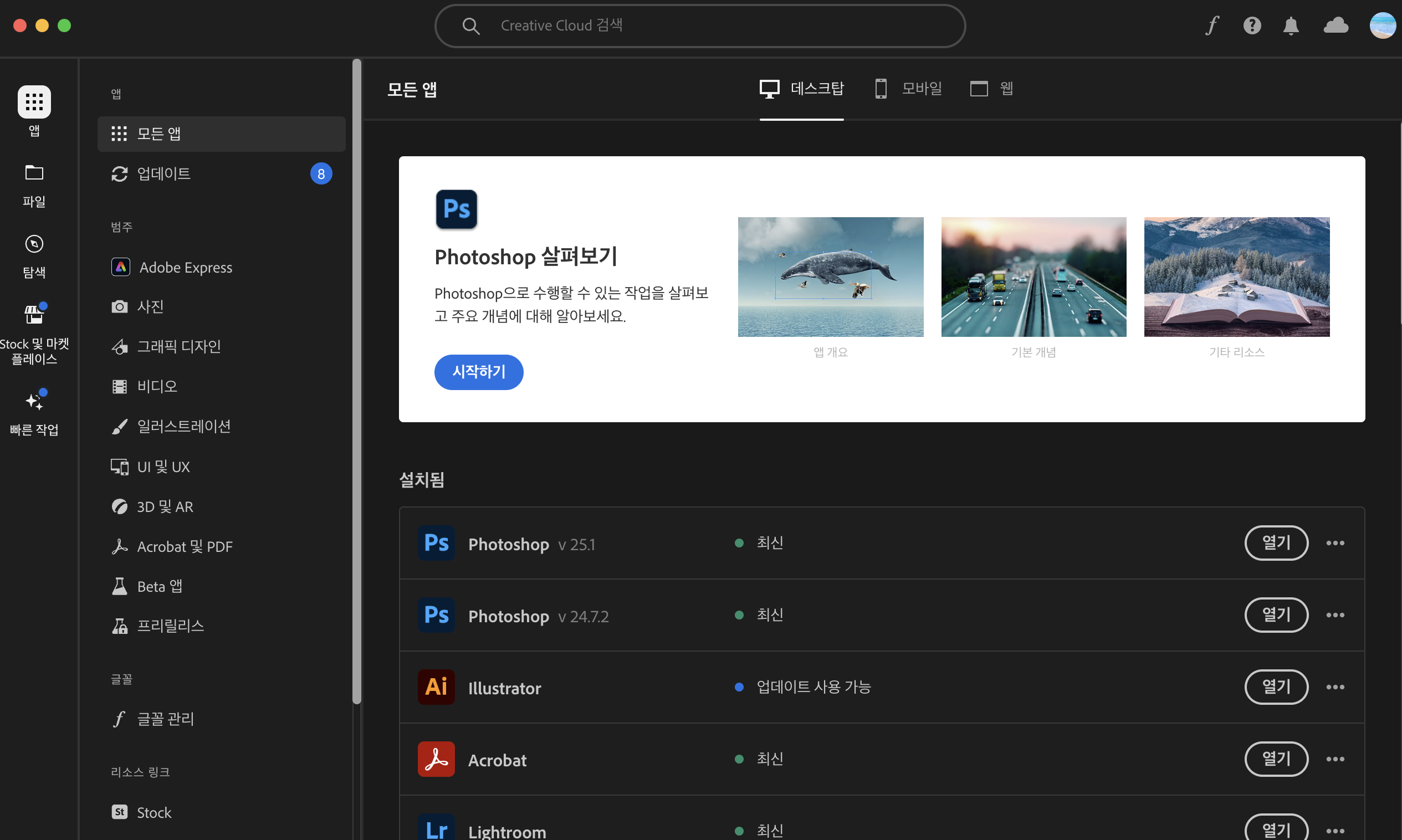The image size is (1402, 840).
Task: Click the Photoshop v 25.1 app icon
Action: click(x=436, y=543)
